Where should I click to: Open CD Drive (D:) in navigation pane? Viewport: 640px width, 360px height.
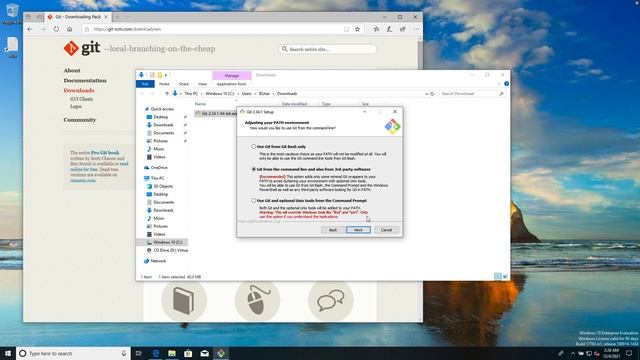[x=170, y=250]
